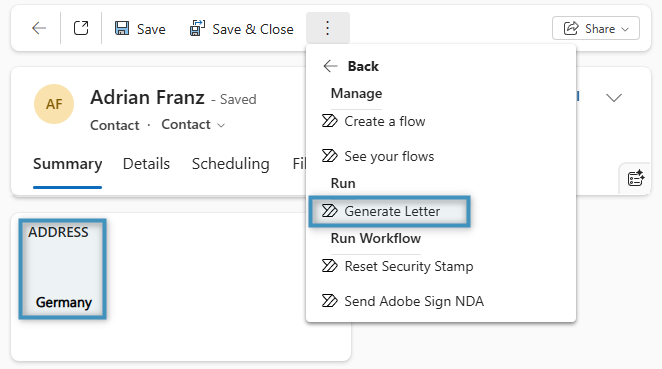Click Back in the flow menu
Screen dimensions: 662x369
[351, 66]
